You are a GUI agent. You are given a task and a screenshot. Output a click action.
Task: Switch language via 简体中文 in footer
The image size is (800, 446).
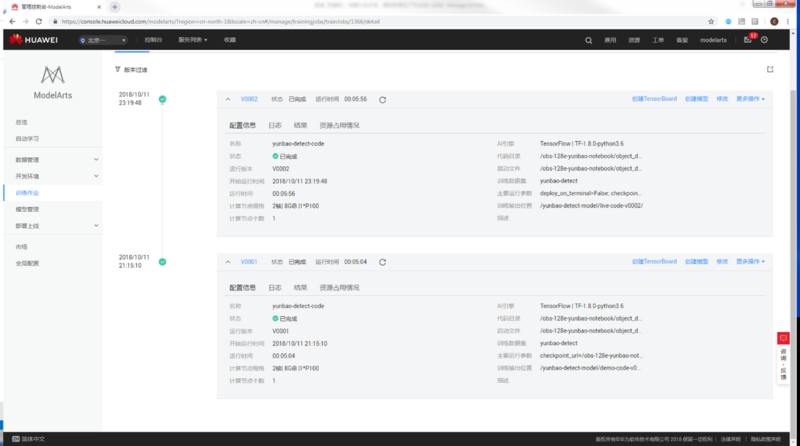point(29,439)
